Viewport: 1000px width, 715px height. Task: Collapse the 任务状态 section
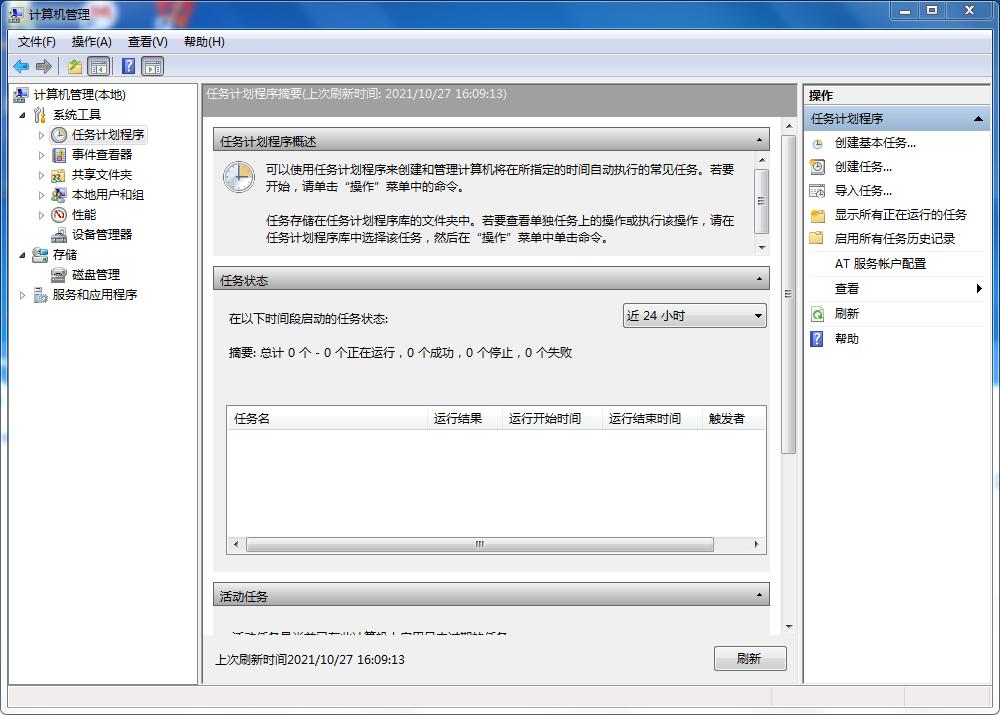click(757, 279)
